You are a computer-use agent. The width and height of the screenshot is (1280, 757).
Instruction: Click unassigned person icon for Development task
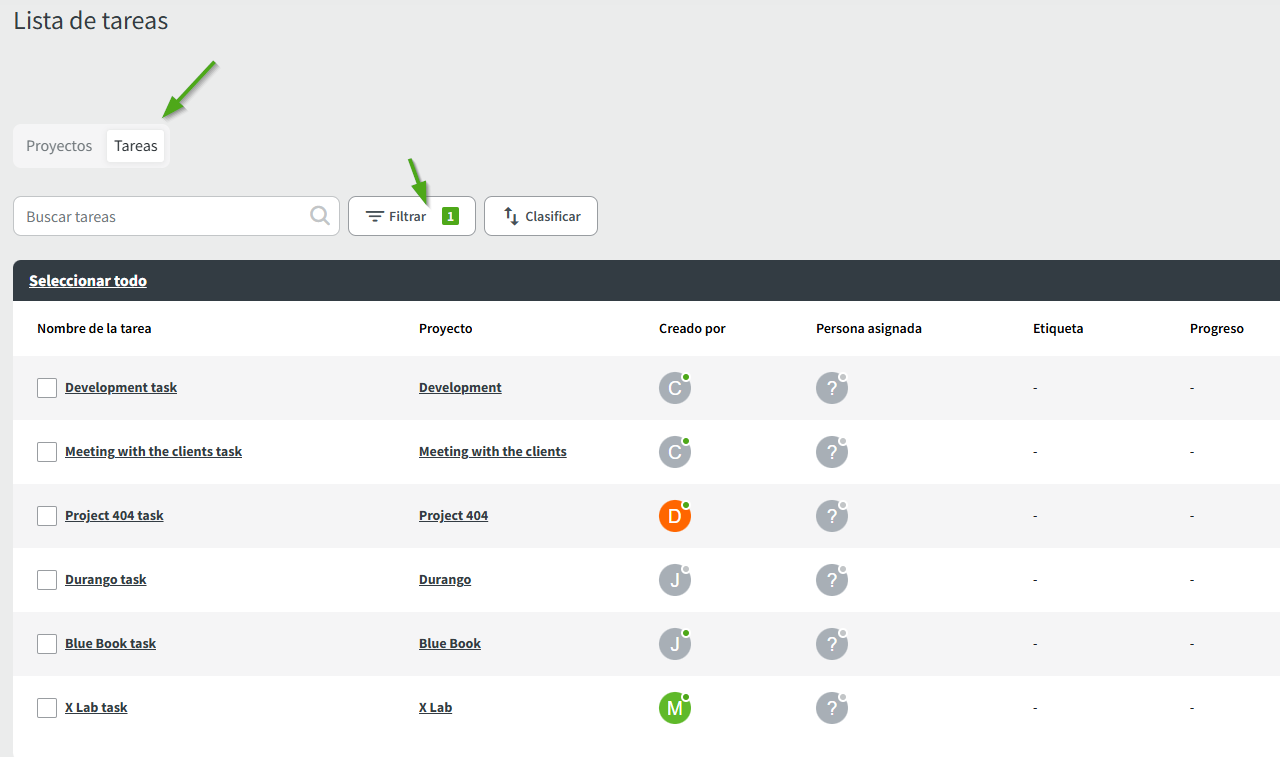pos(832,388)
